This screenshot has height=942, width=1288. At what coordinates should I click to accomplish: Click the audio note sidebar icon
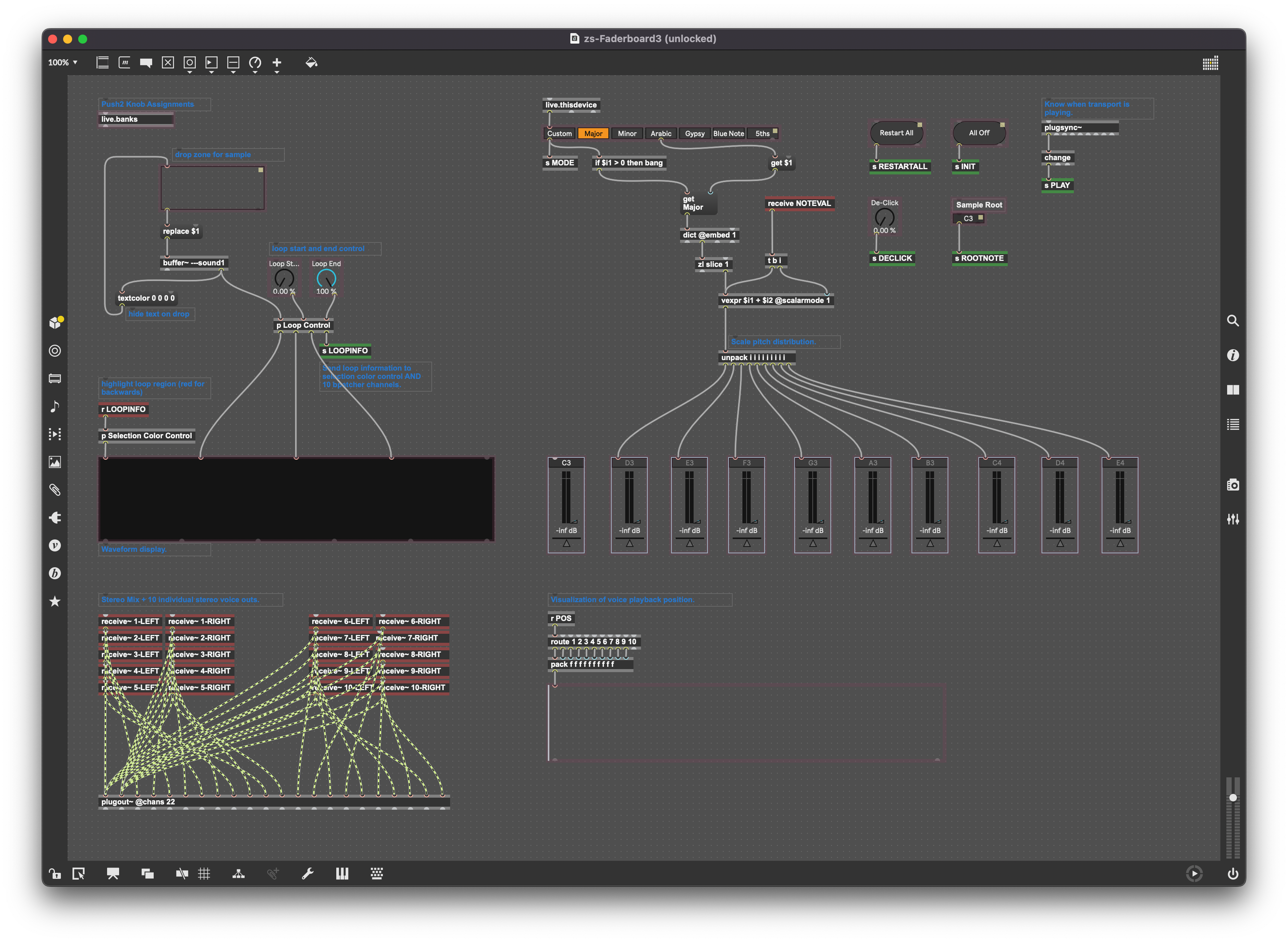click(55, 406)
